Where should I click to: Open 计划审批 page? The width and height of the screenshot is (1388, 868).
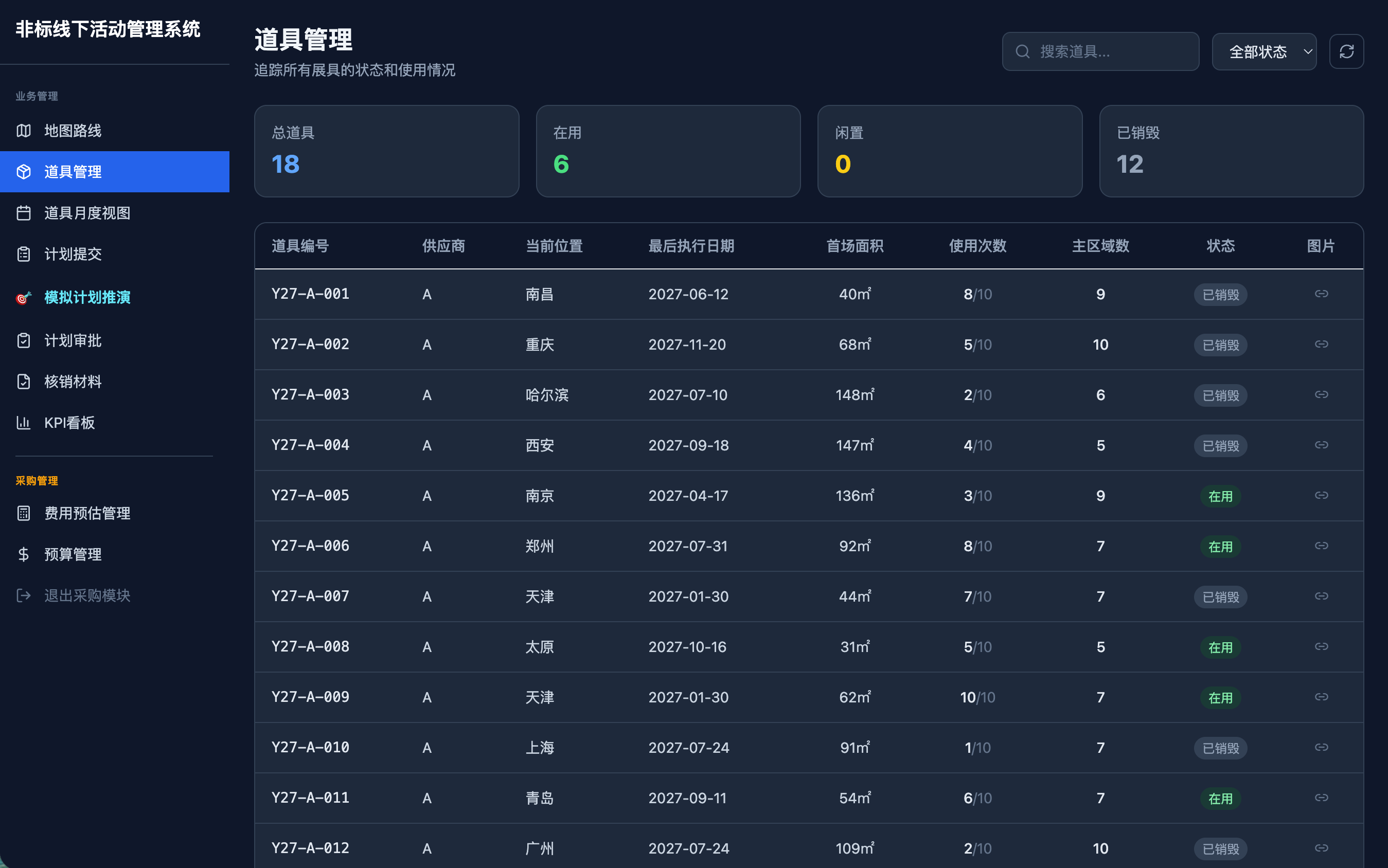pyautogui.click(x=115, y=340)
